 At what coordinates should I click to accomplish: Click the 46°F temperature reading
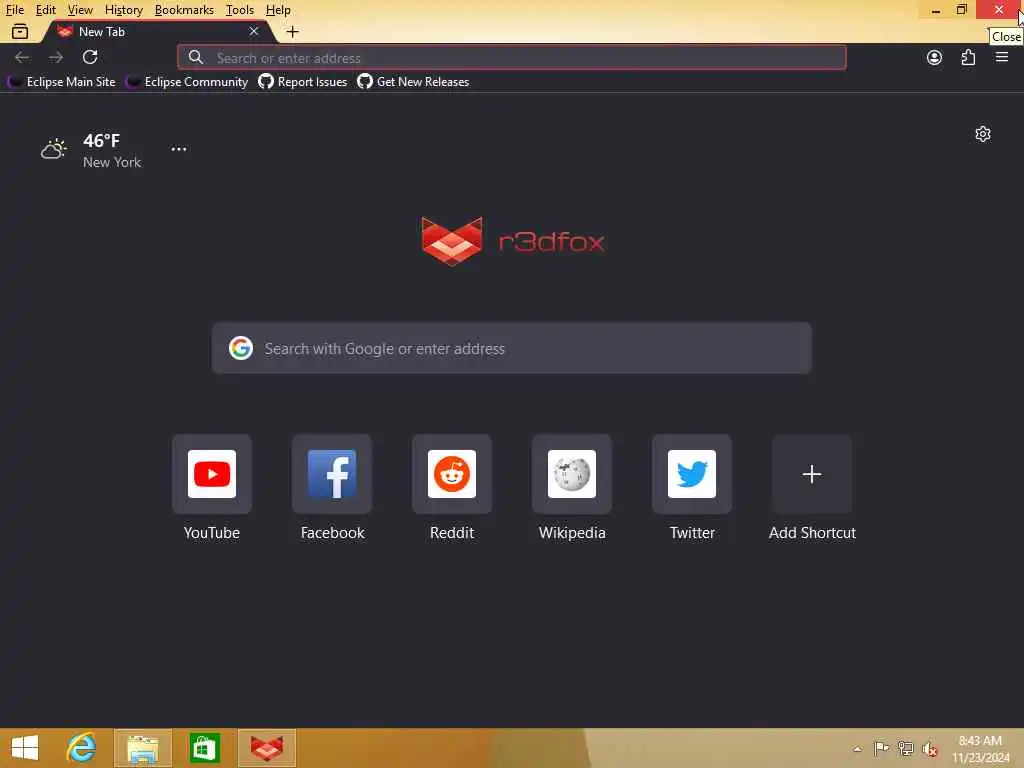click(x=101, y=140)
